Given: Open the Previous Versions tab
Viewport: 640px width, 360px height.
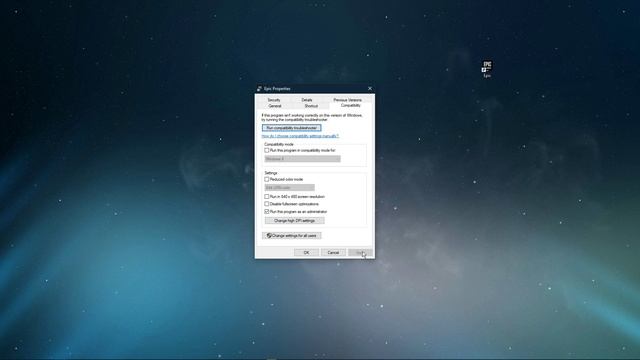Looking at the screenshot, I should (347, 100).
